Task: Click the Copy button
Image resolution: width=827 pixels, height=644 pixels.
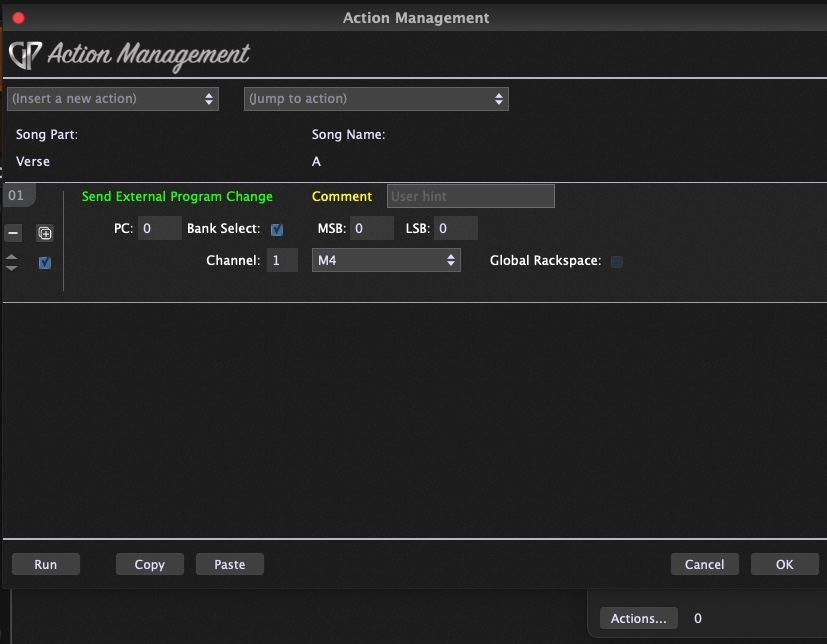Action: coord(150,564)
